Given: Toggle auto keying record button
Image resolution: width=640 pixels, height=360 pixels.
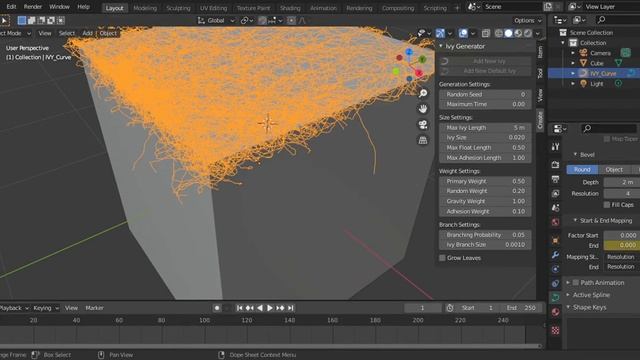Looking at the screenshot, I should click(217, 308).
